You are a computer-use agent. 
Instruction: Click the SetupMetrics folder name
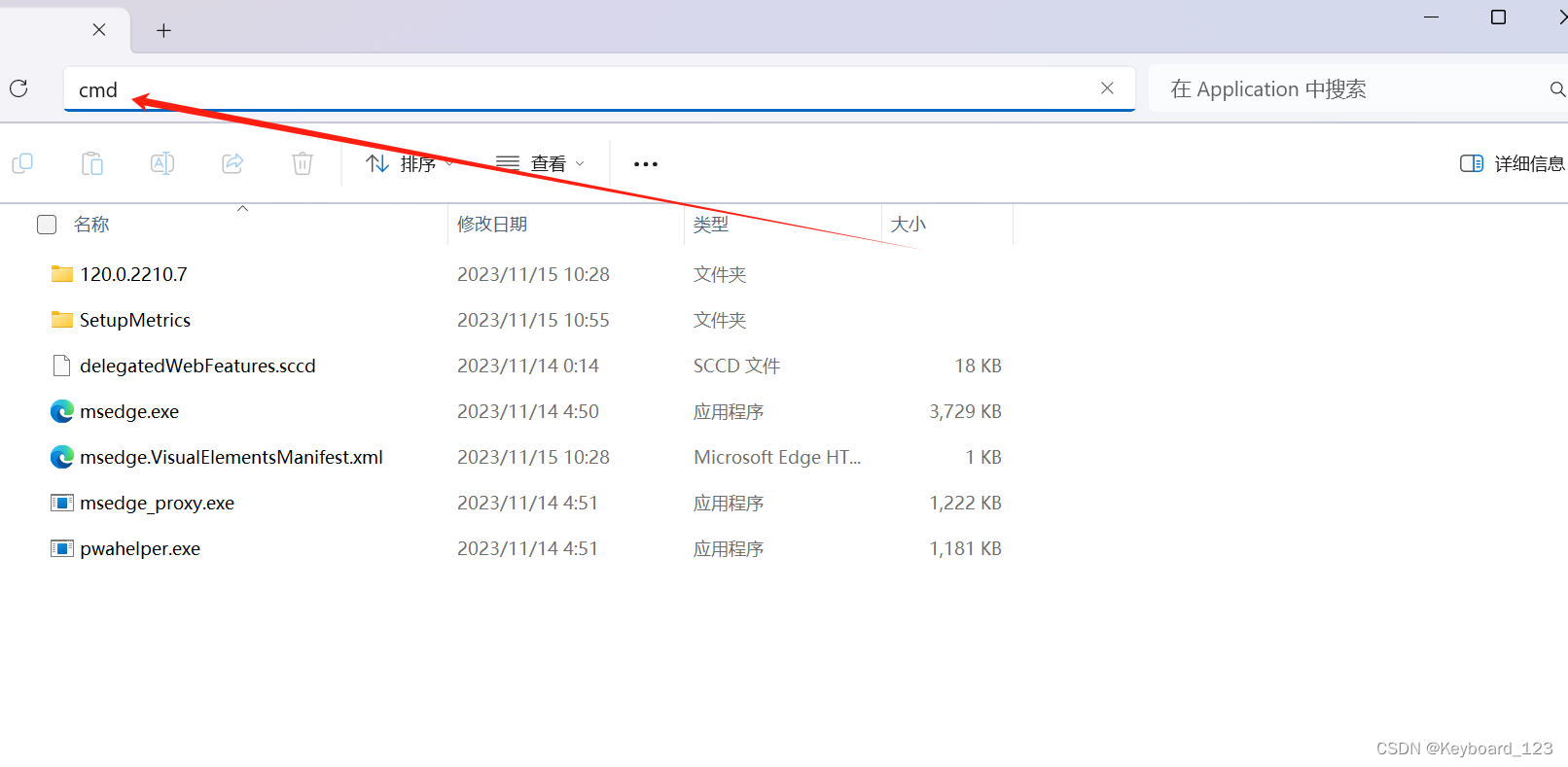click(x=135, y=320)
